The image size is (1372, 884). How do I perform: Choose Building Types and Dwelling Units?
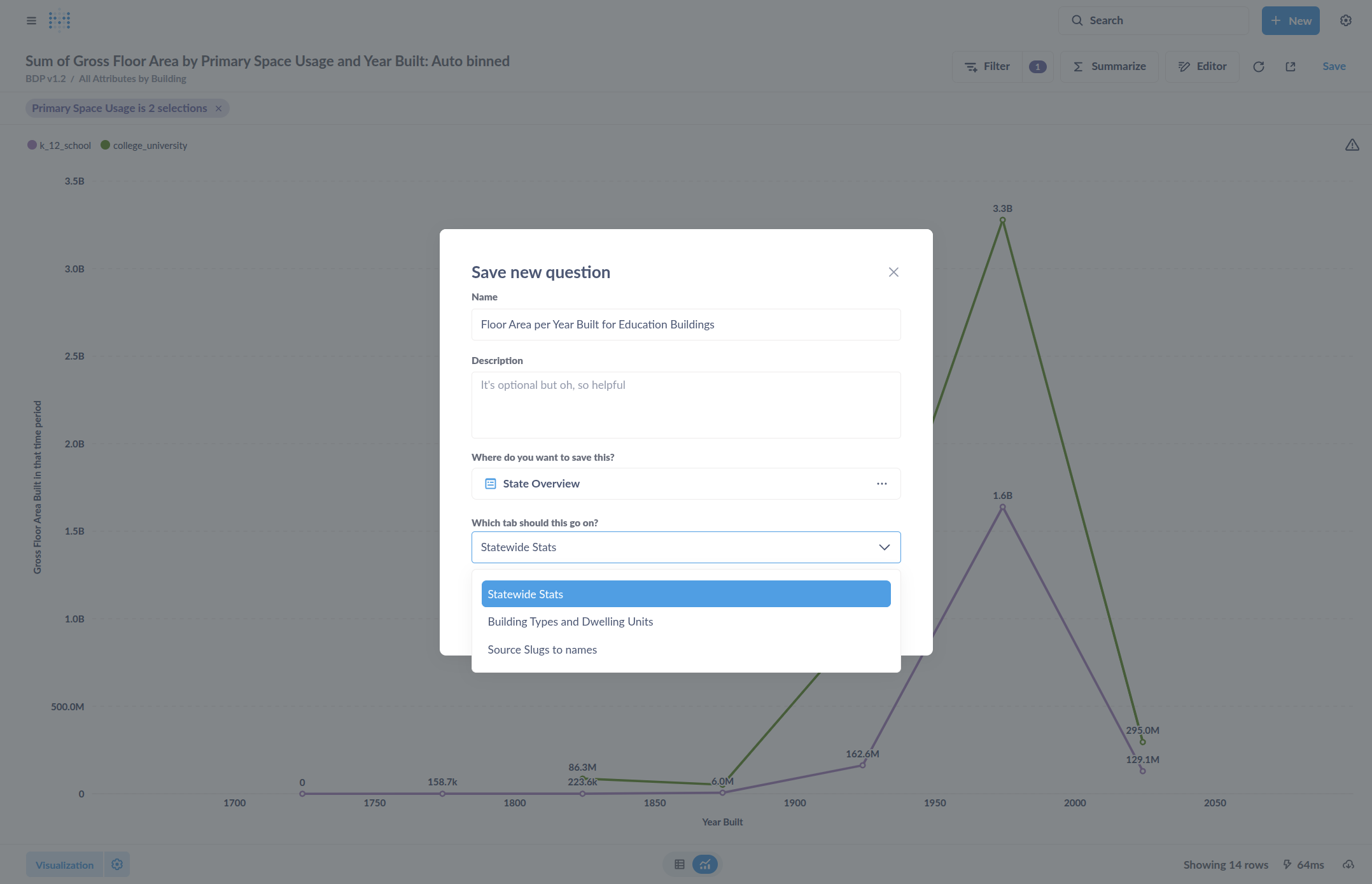click(x=570, y=622)
